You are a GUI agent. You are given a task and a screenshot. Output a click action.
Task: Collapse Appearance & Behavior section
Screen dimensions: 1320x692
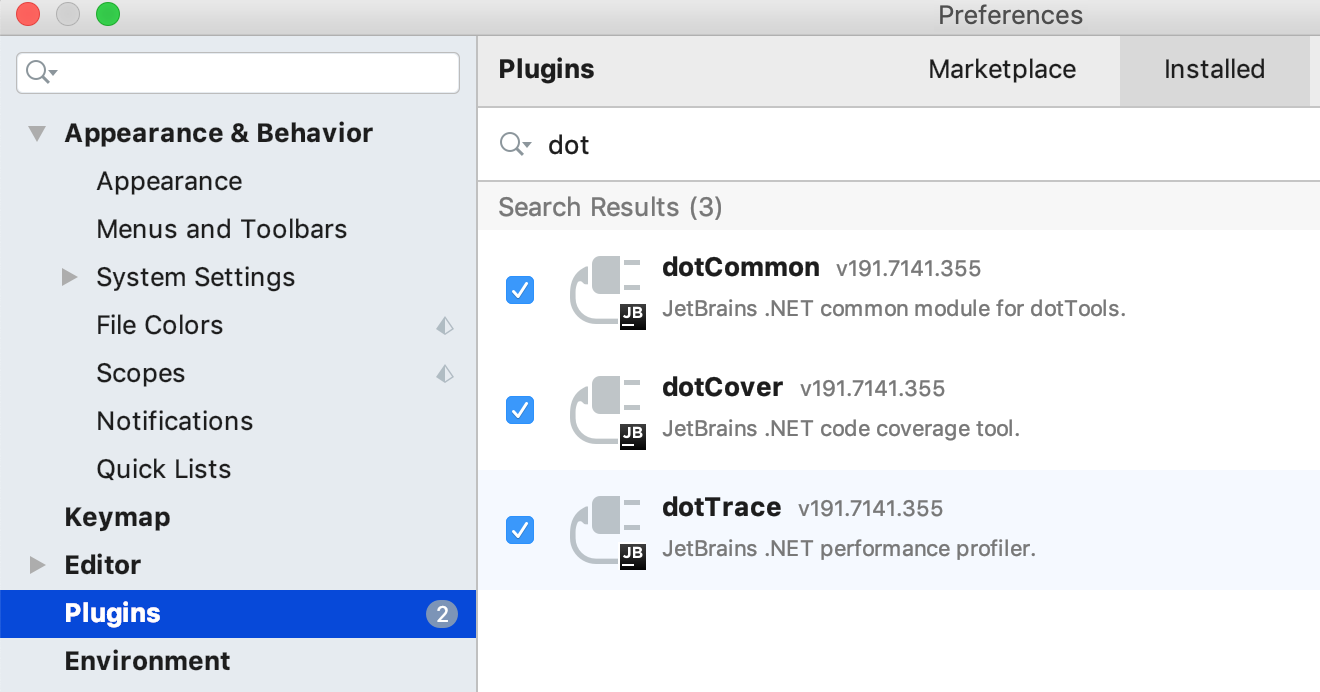pos(37,133)
